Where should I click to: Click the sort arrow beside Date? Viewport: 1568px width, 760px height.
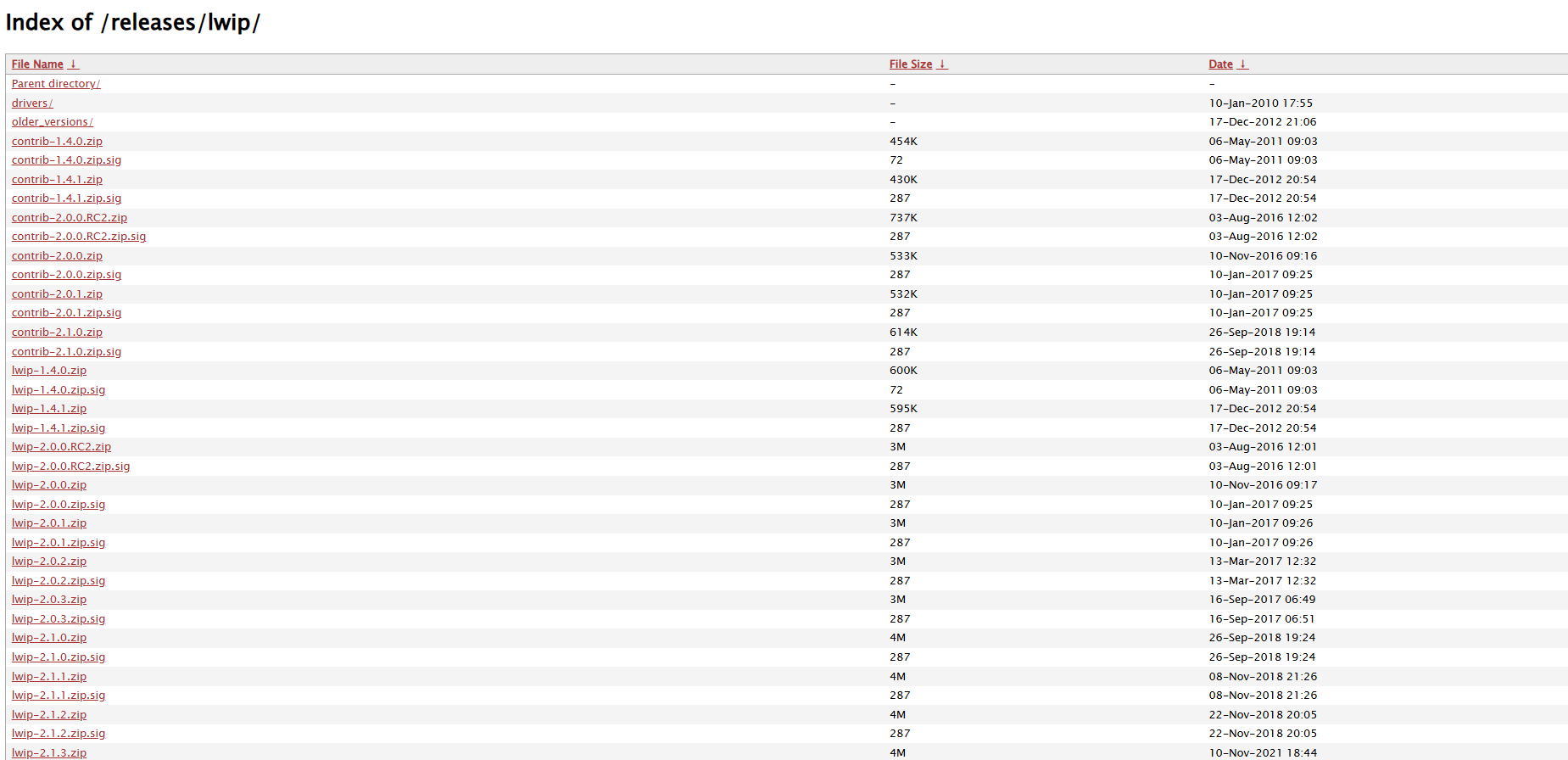pos(1242,64)
